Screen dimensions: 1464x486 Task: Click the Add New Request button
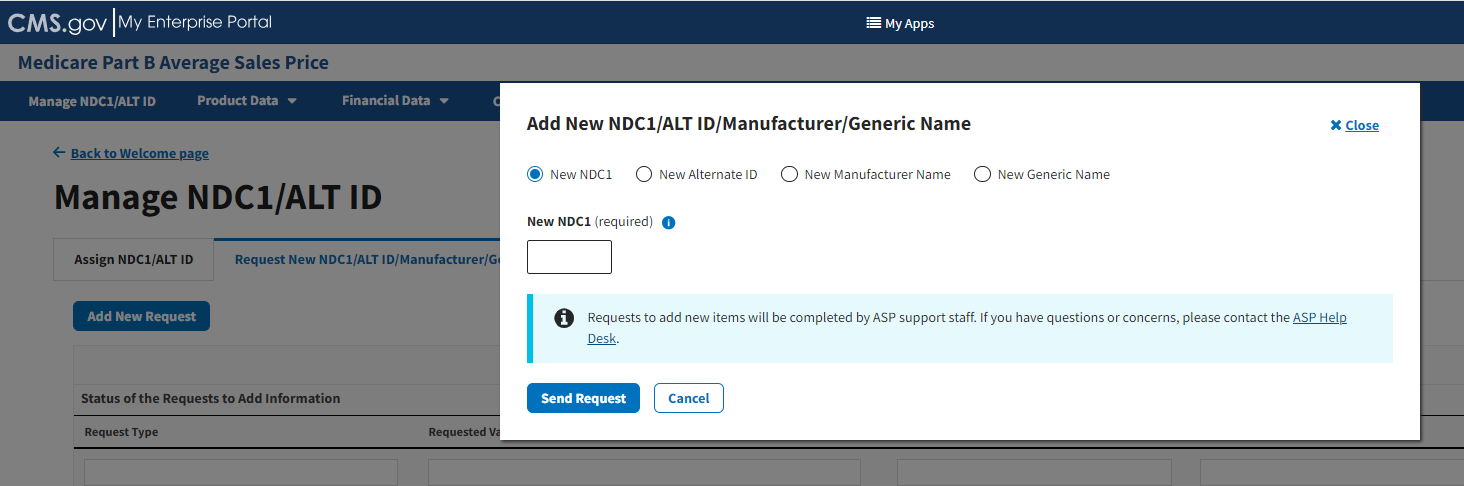(x=141, y=316)
